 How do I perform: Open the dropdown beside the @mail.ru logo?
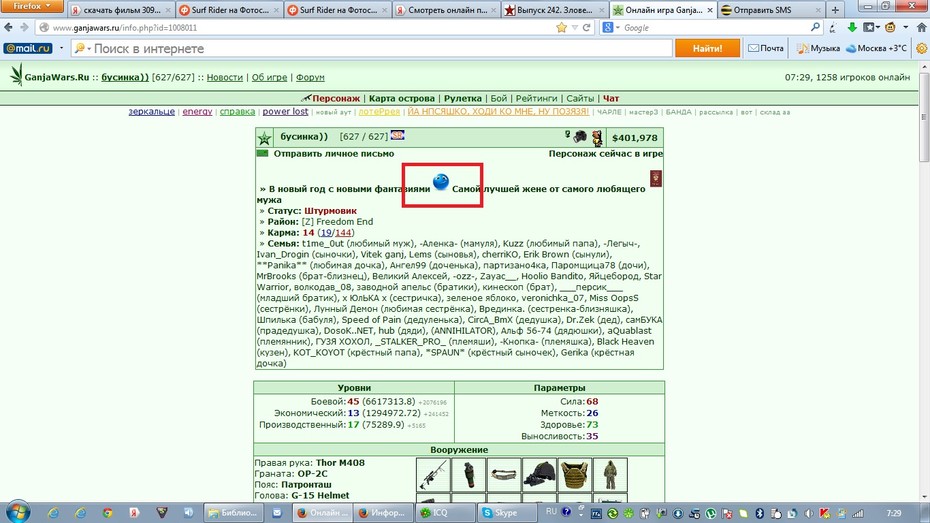[x=61, y=49]
